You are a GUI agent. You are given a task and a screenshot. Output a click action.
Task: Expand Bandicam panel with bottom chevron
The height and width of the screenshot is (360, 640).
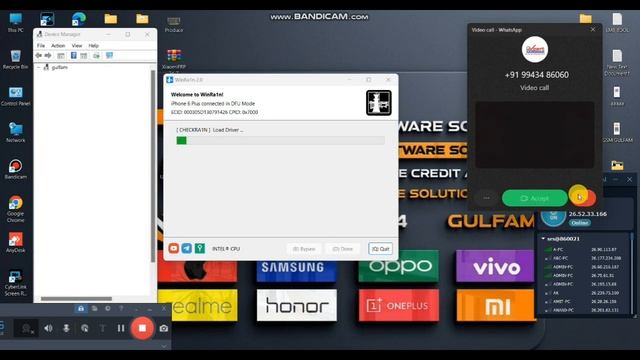coord(164,346)
